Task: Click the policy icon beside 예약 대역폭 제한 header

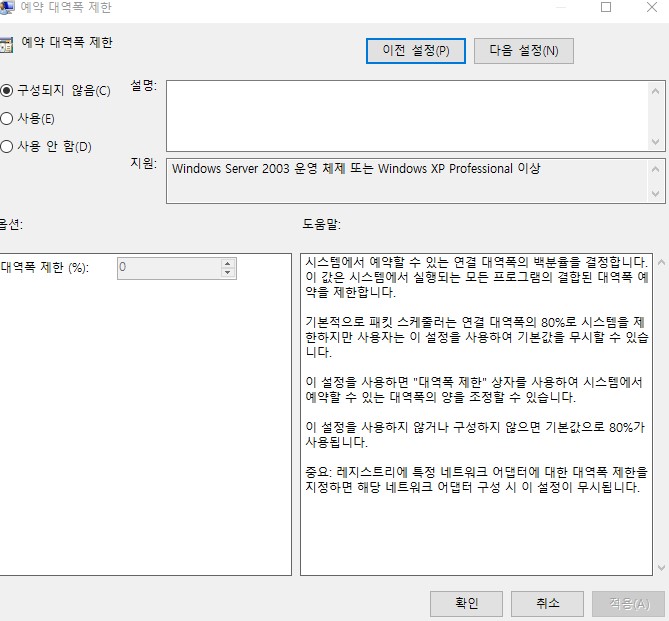Action: [6, 44]
